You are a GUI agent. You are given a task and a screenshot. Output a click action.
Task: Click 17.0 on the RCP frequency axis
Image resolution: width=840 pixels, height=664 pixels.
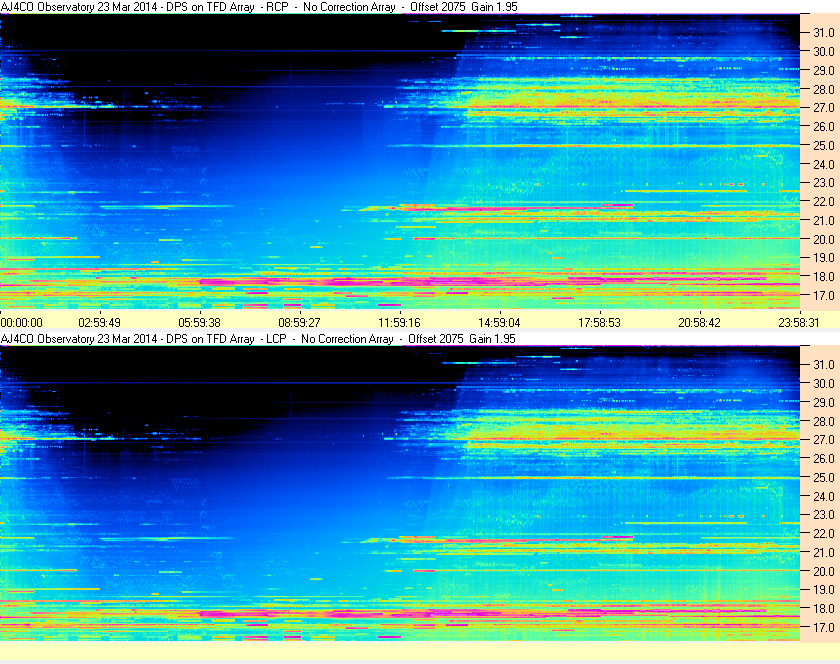pyautogui.click(x=824, y=295)
